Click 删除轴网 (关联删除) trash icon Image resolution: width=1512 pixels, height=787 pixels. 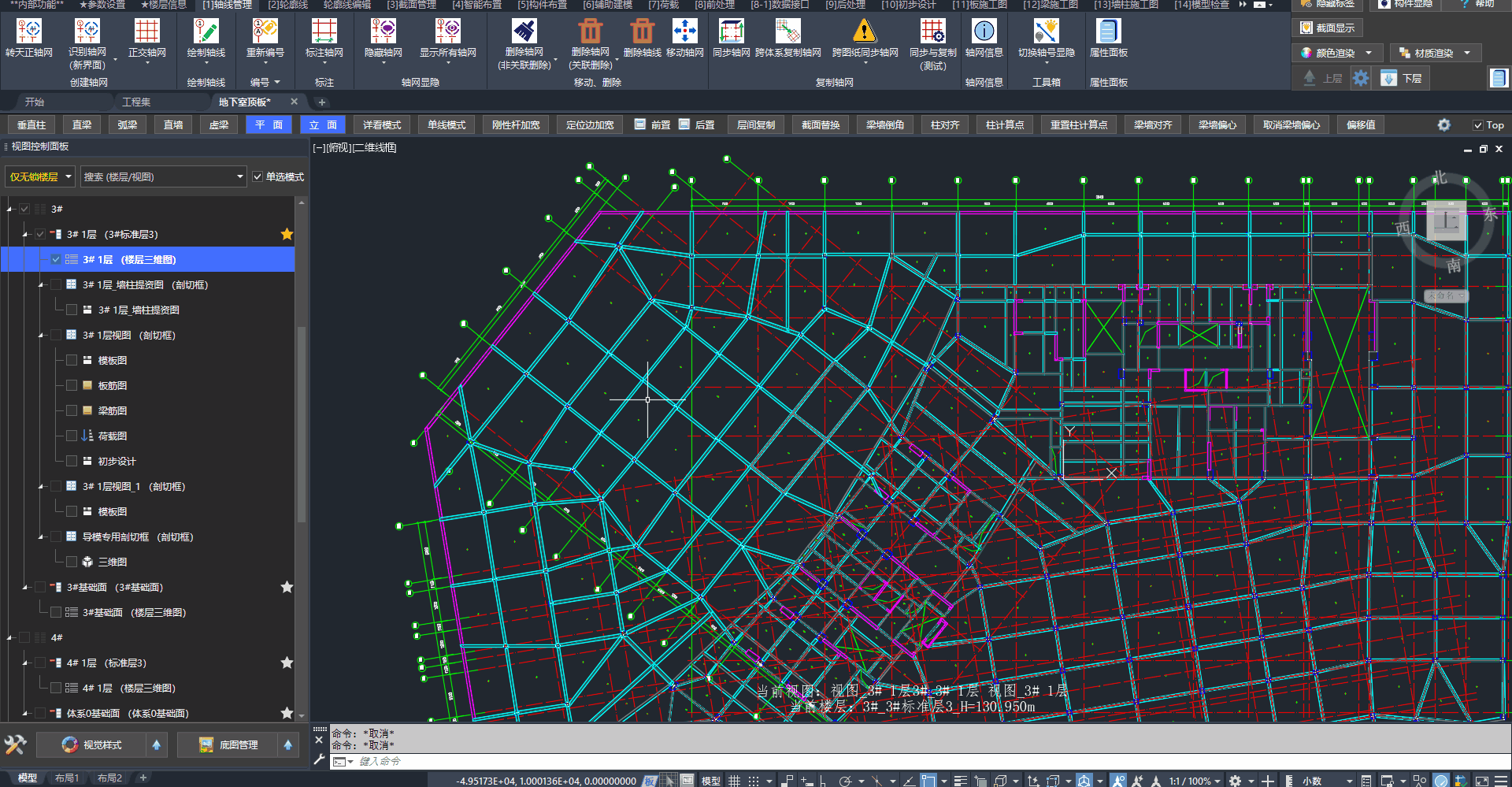(590, 32)
